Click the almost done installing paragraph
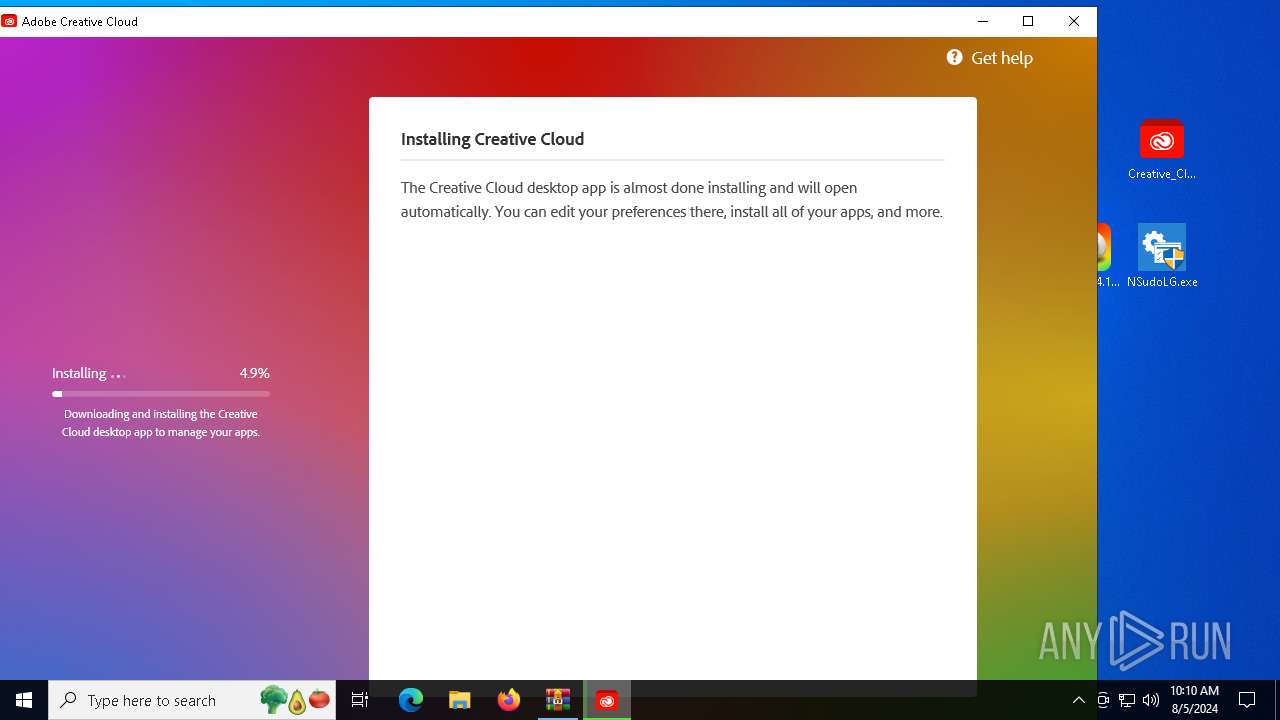Screen dimensions: 1280x720 [x=672, y=199]
